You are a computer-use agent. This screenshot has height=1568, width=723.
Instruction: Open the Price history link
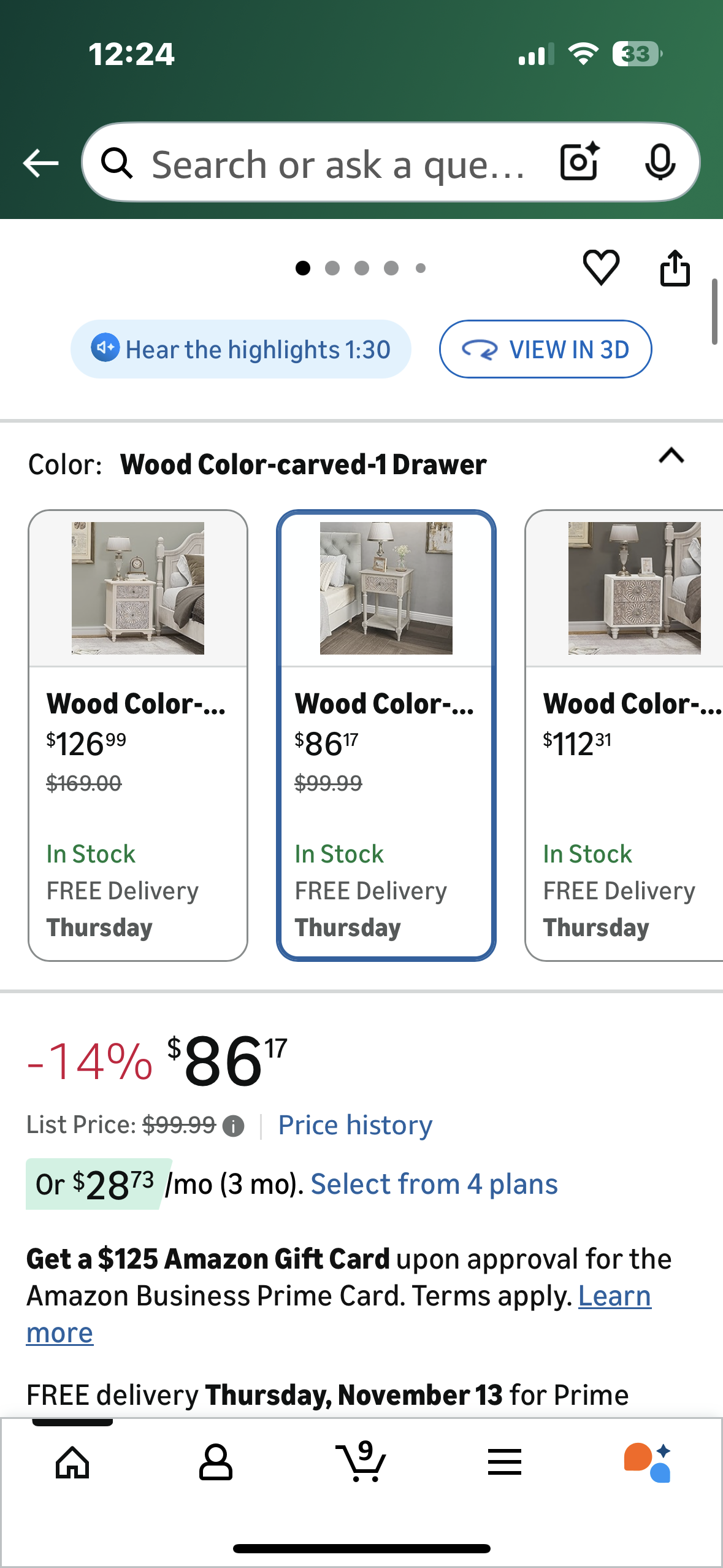coord(355,1125)
